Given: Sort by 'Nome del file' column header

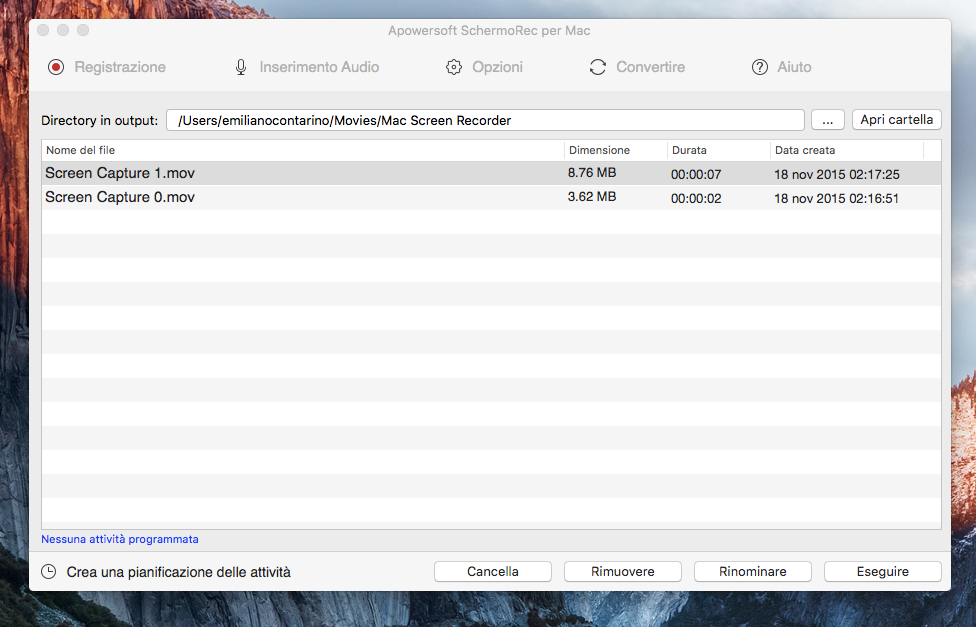Looking at the screenshot, I should click(303, 150).
